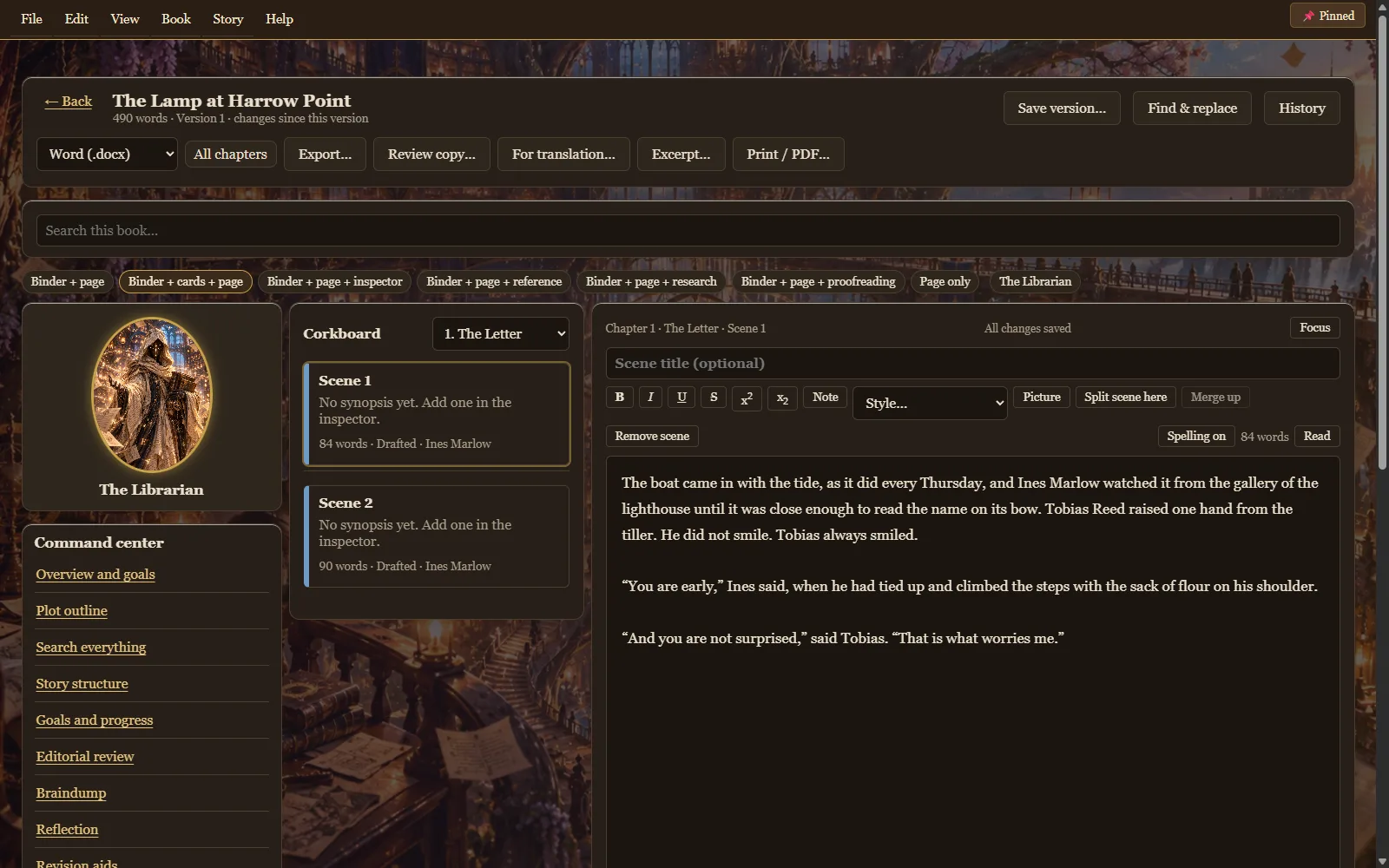Open the chapter selector '1. The Letter'
Image resolution: width=1389 pixels, height=868 pixels.
coord(501,333)
